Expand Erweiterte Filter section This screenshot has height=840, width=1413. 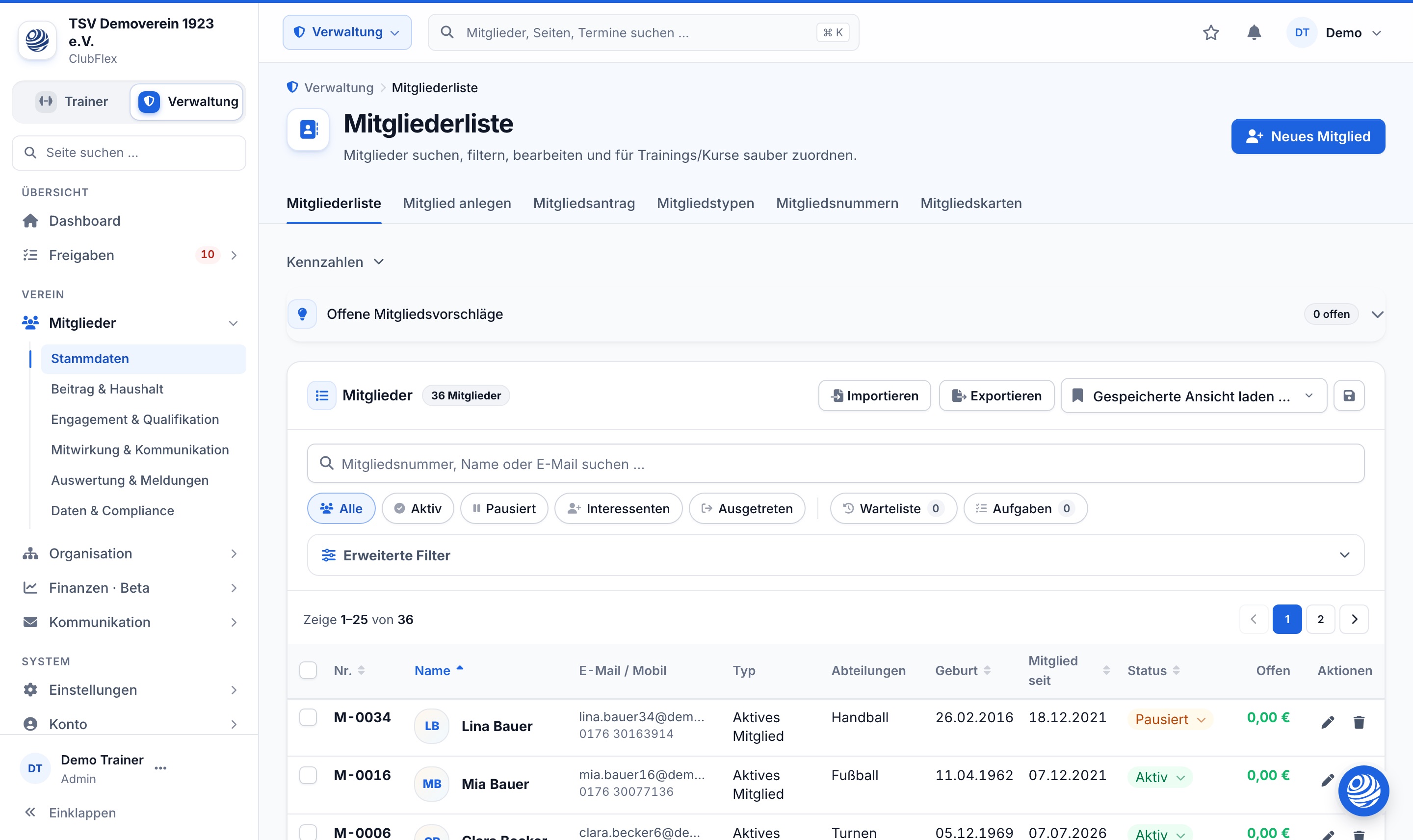pyautogui.click(x=835, y=555)
